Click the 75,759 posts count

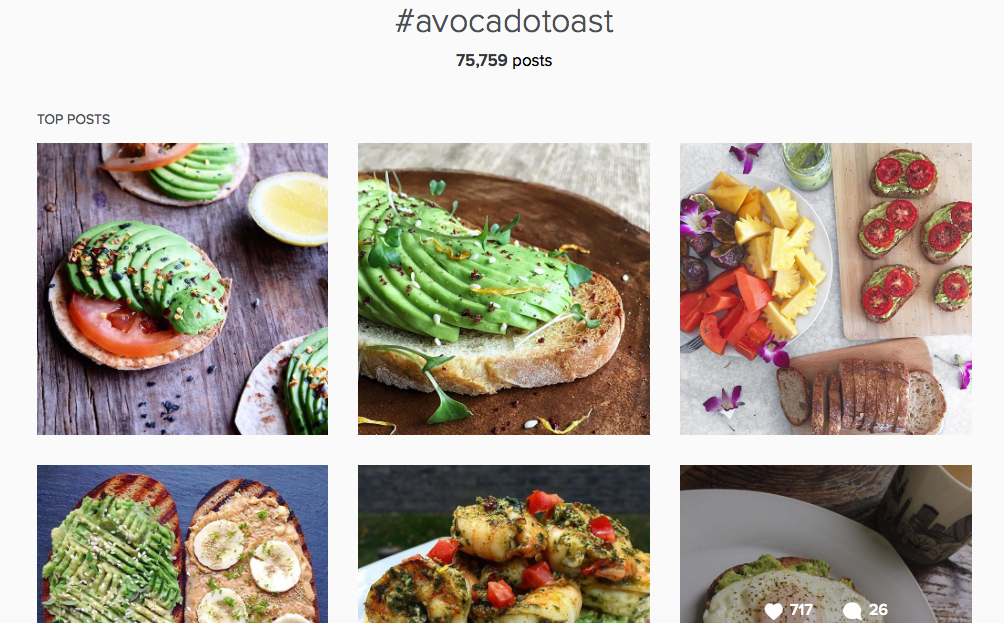click(504, 60)
